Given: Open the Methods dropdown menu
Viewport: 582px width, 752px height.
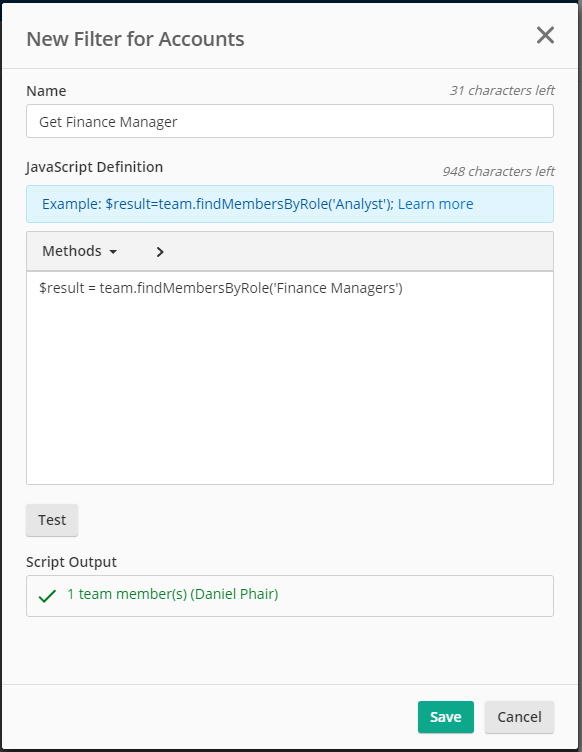Looking at the screenshot, I should [80, 251].
